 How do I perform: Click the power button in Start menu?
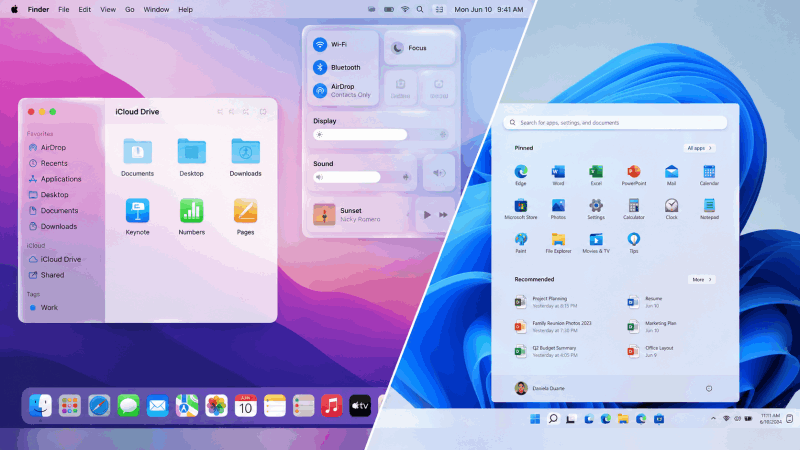pos(709,389)
